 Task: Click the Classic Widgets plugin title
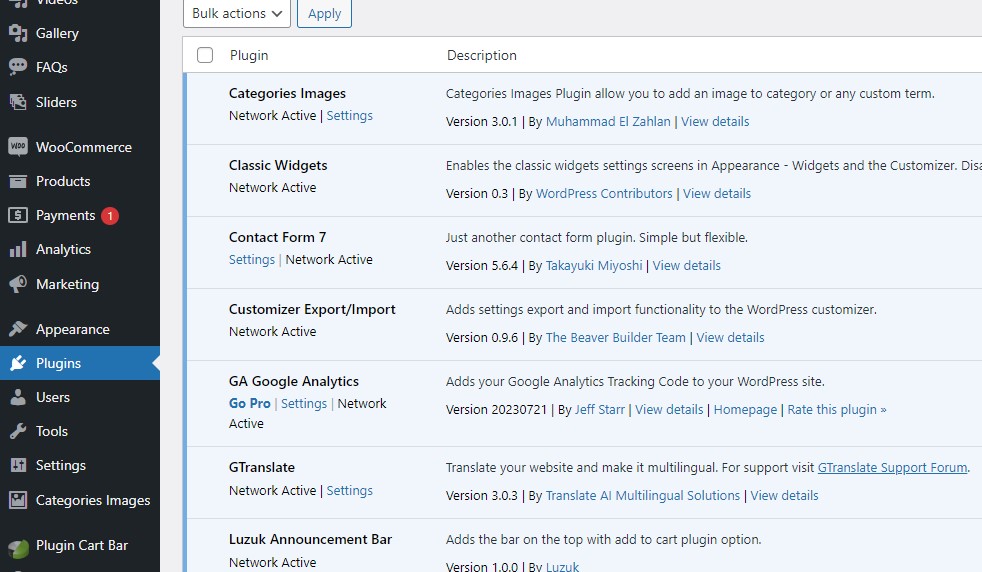[278, 165]
